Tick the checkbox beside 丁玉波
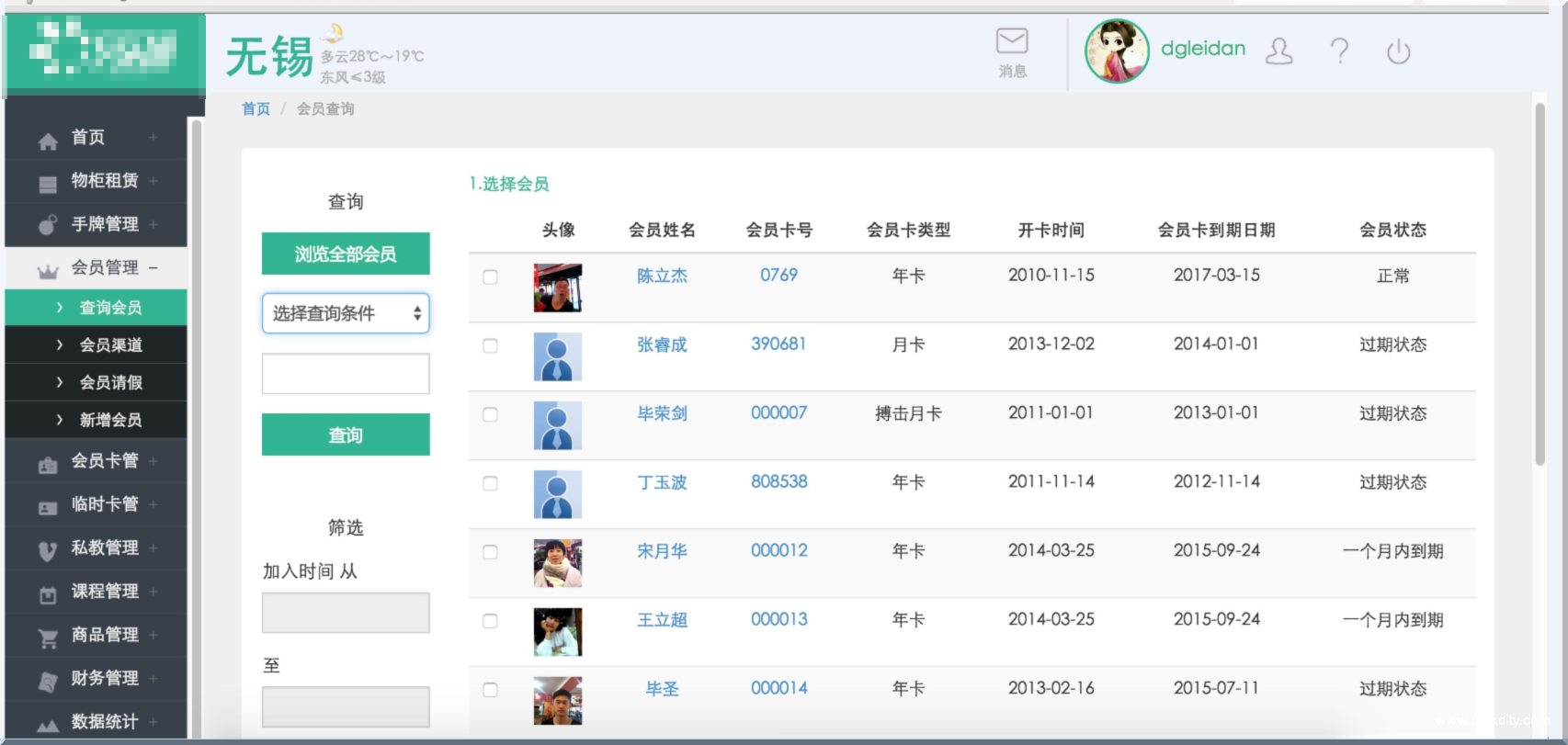This screenshot has width=1568, height=745. pyautogui.click(x=491, y=483)
